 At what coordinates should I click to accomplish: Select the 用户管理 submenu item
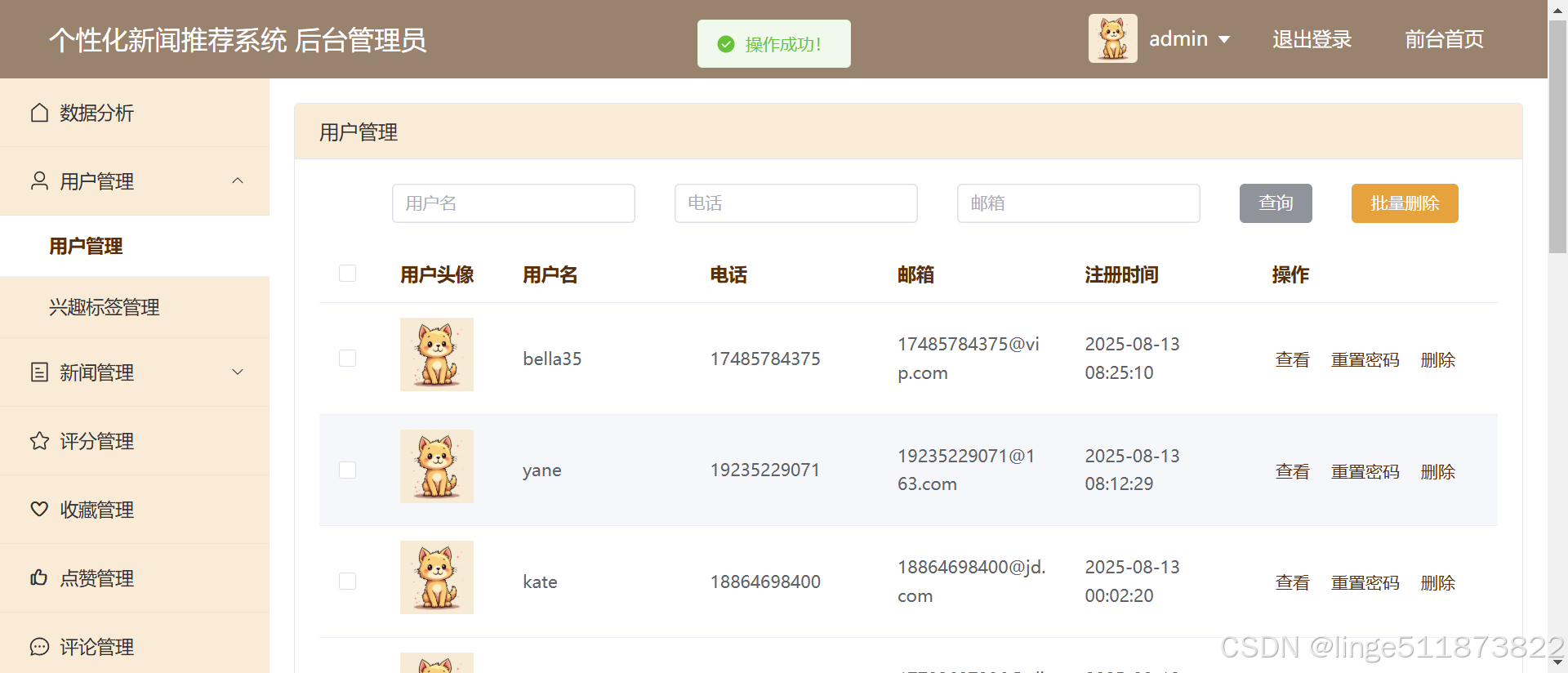pos(135,246)
